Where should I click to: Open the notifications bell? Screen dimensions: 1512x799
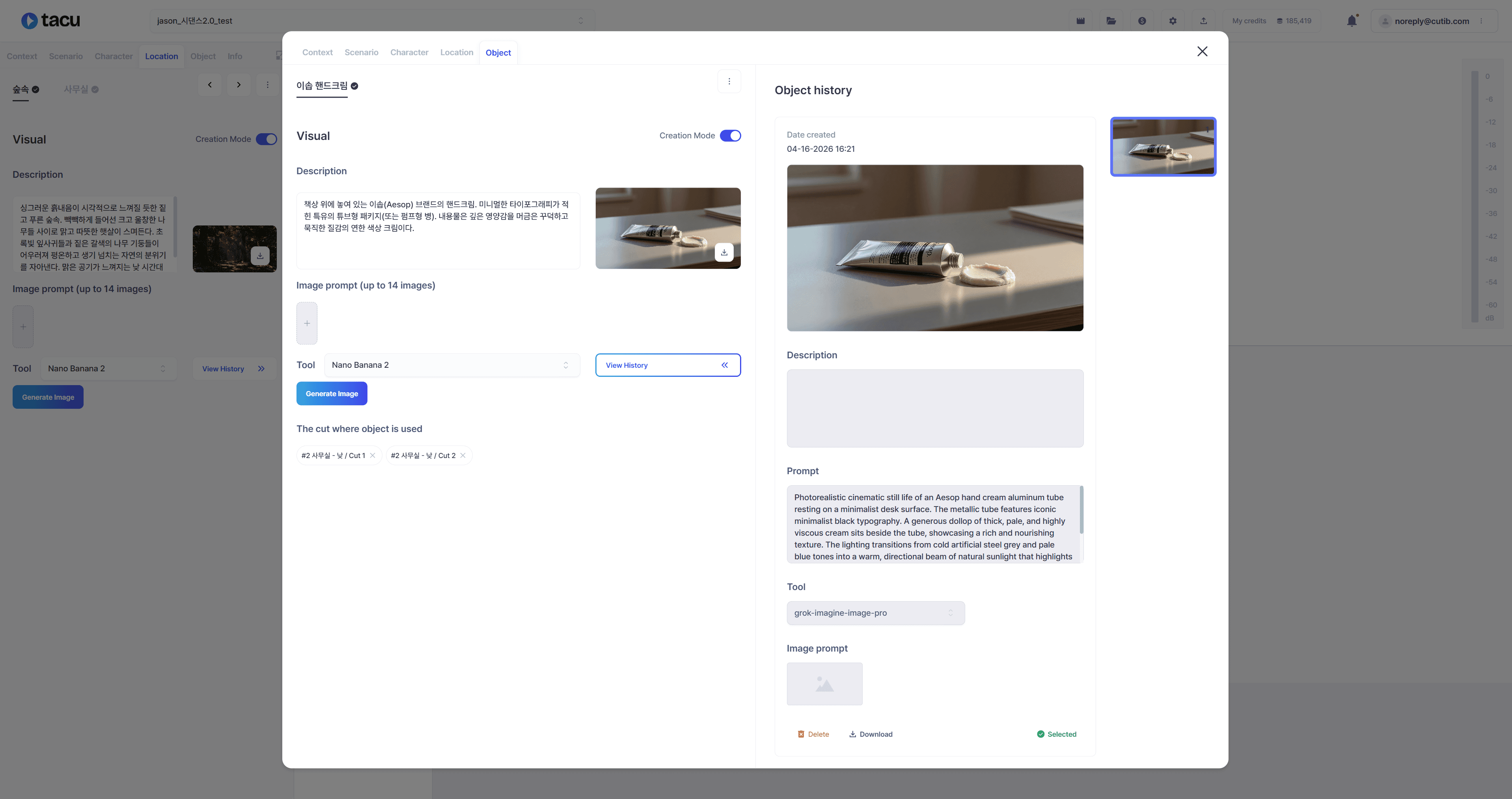[1352, 21]
